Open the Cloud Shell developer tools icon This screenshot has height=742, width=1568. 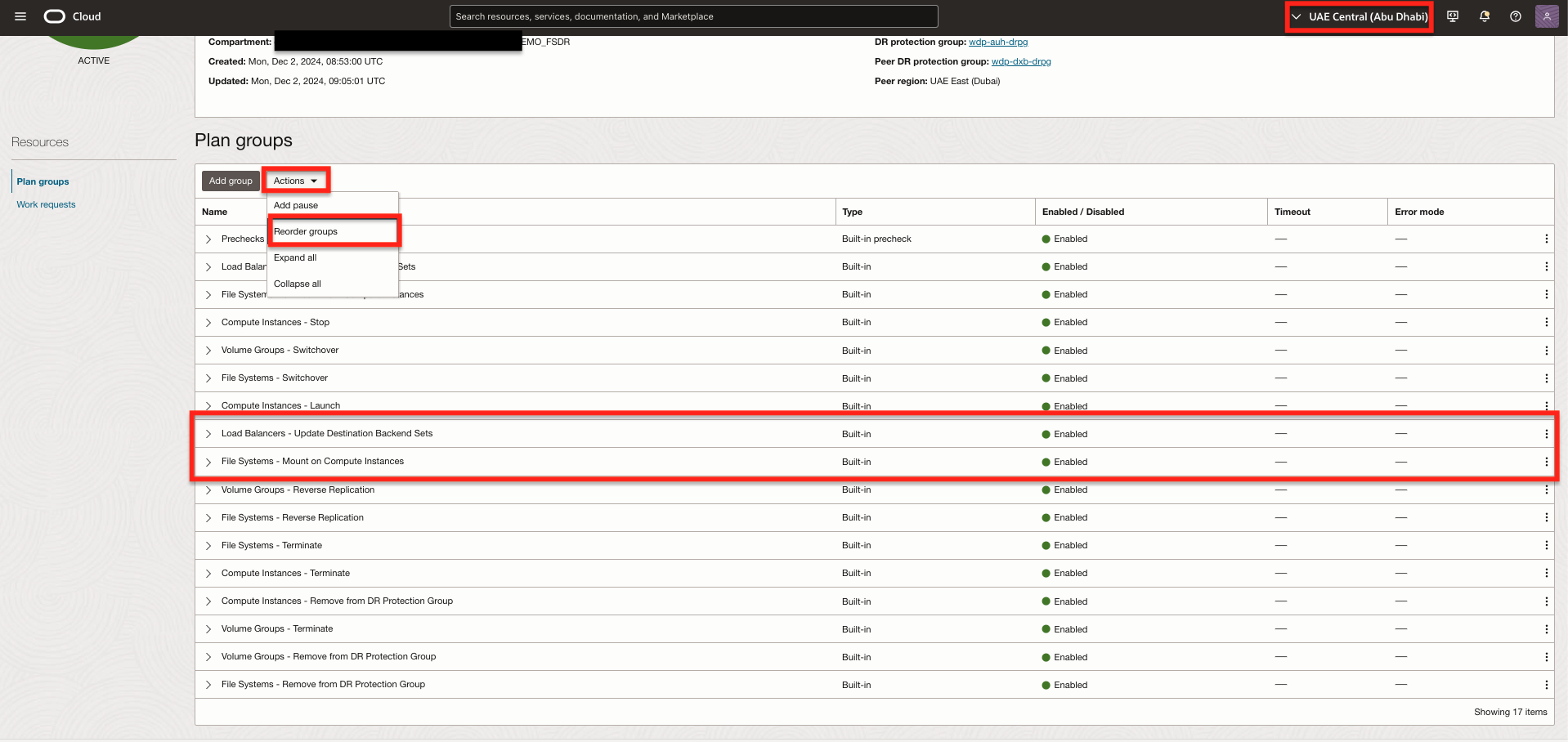click(1453, 16)
